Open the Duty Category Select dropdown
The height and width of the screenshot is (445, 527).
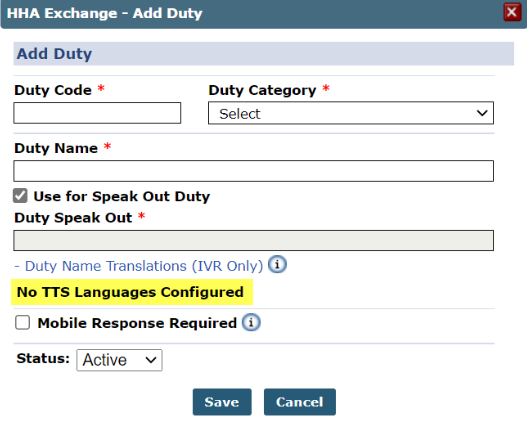351,113
